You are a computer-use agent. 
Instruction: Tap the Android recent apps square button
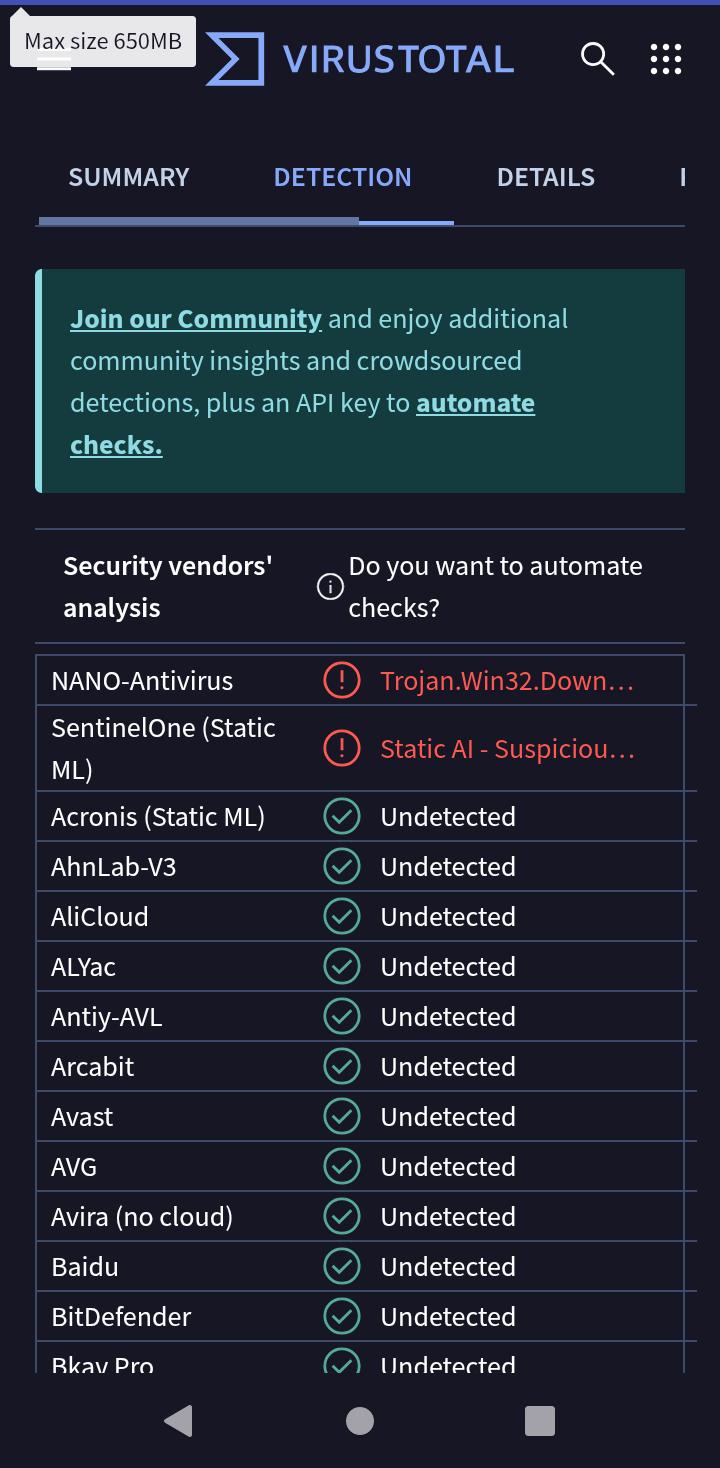(540, 1421)
